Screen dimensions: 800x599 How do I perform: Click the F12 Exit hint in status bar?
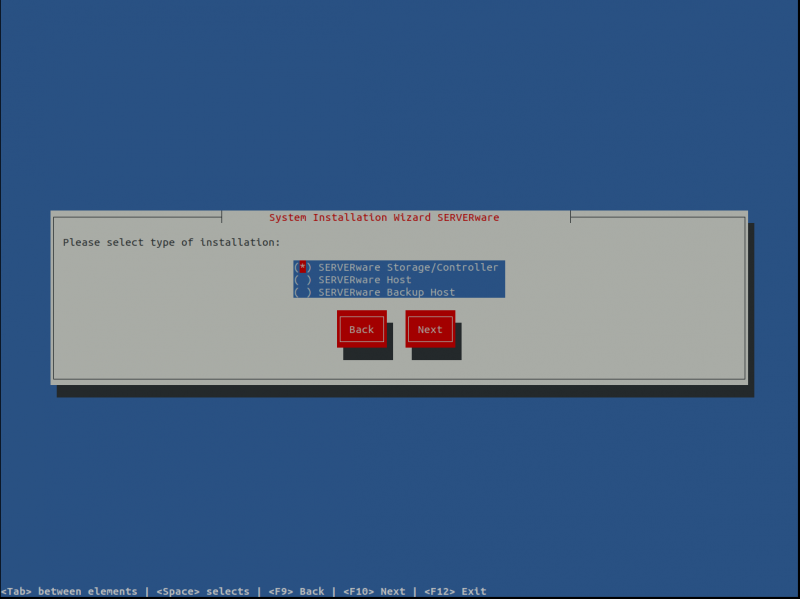click(454, 591)
